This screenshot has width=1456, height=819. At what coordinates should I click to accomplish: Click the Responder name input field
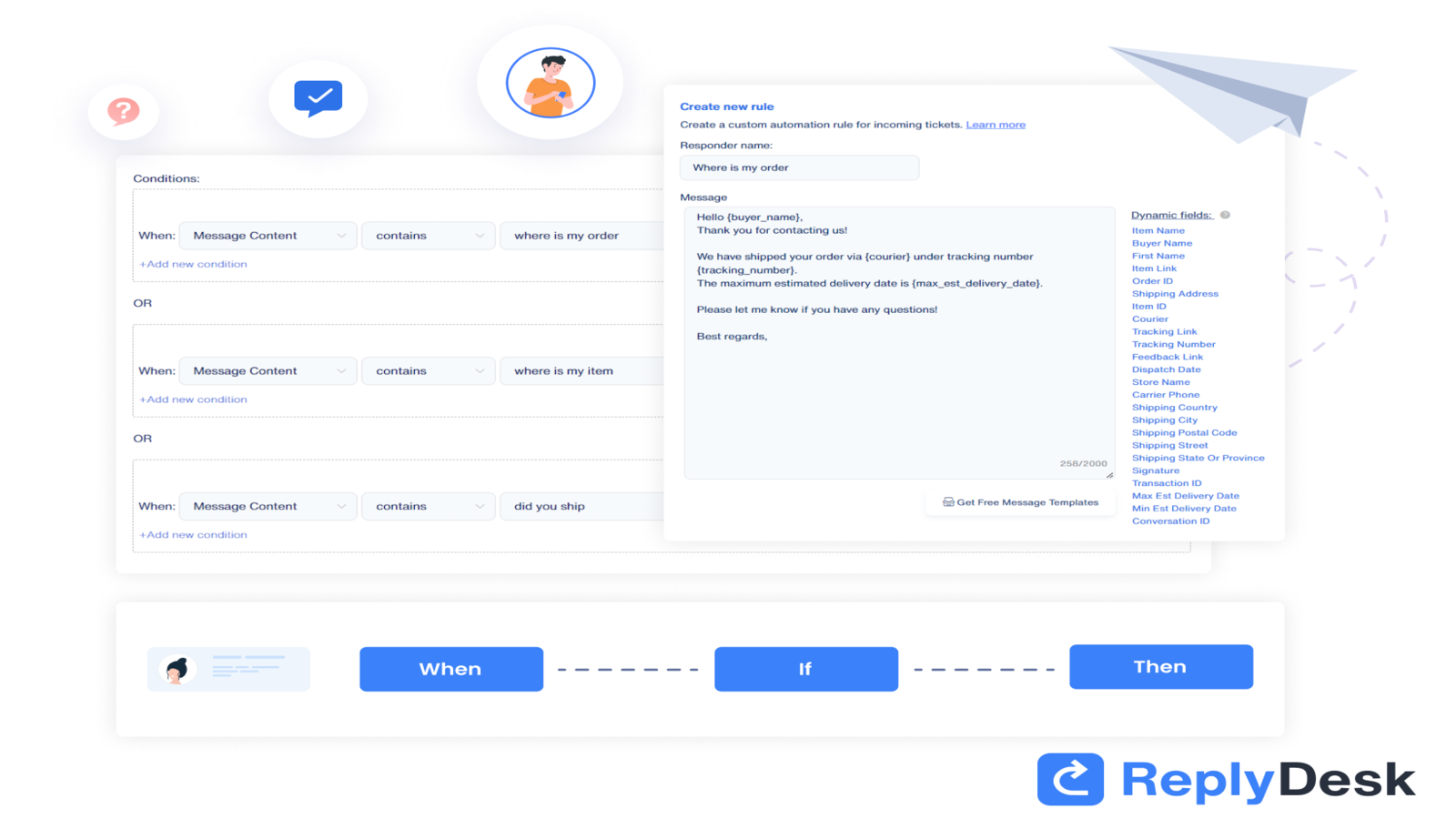[x=799, y=167]
